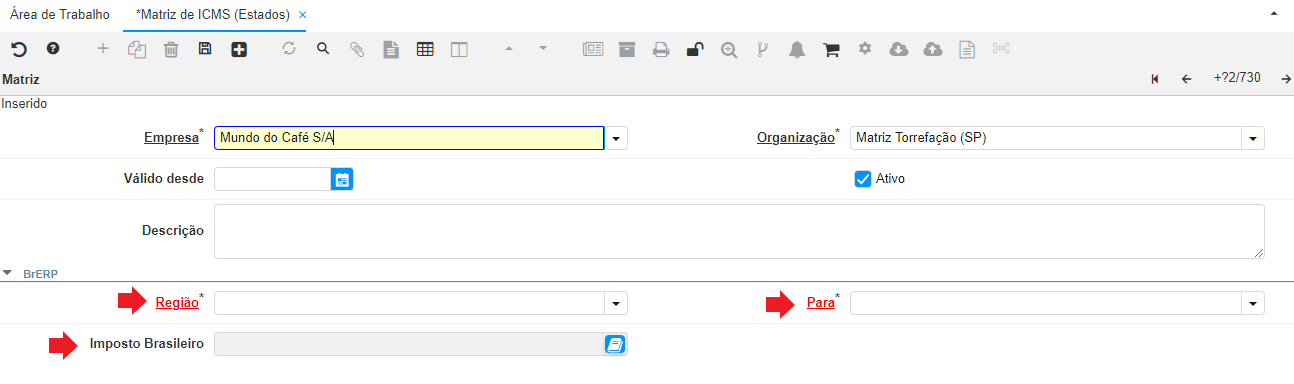
Task: Toggle grid view icon
Action: 425,48
